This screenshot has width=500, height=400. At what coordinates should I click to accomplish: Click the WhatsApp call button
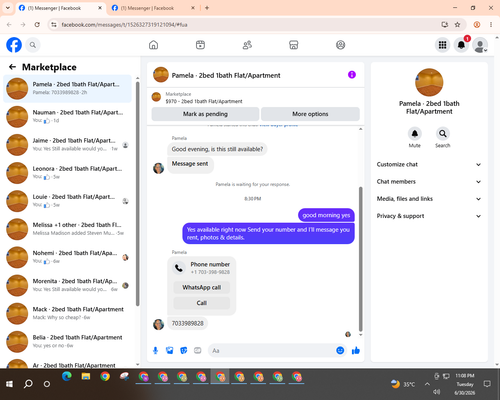pyautogui.click(x=202, y=287)
